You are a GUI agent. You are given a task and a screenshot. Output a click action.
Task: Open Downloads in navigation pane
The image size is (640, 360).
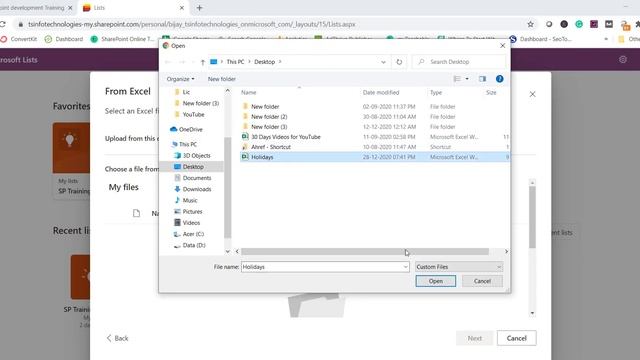193,189
